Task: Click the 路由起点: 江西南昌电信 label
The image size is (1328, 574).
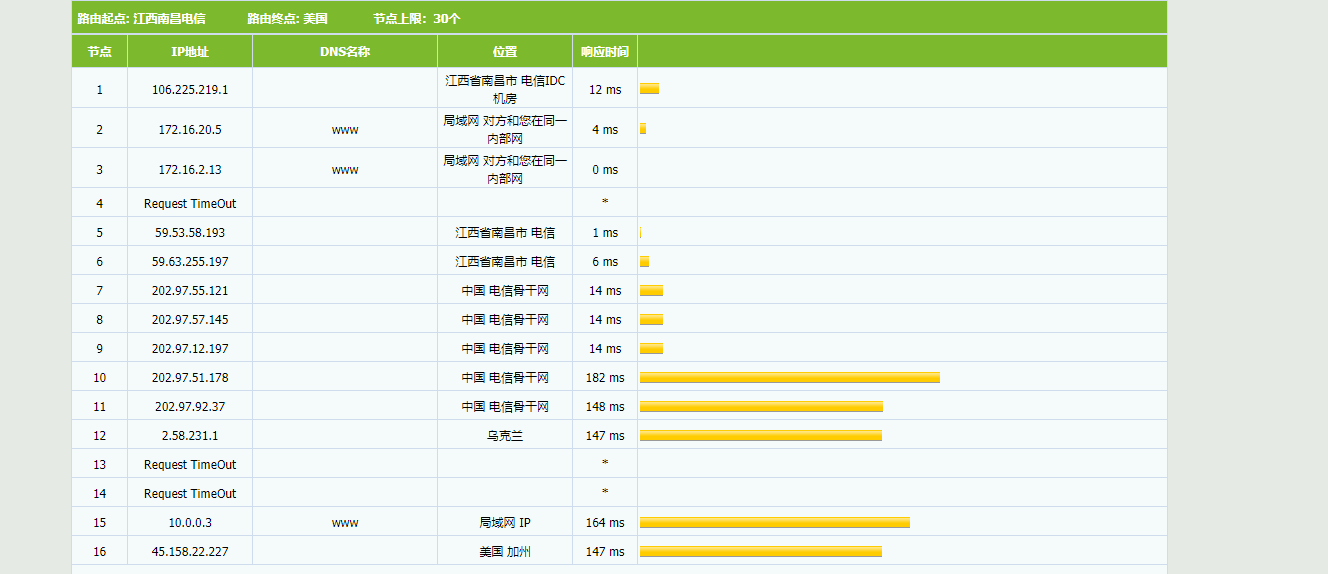Action: (141, 18)
